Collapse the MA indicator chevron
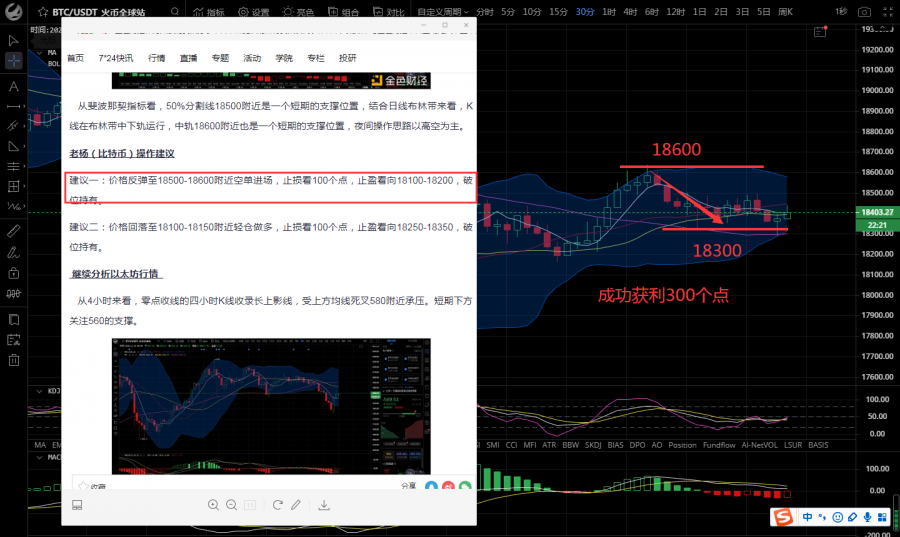900x537 pixels. (40, 53)
